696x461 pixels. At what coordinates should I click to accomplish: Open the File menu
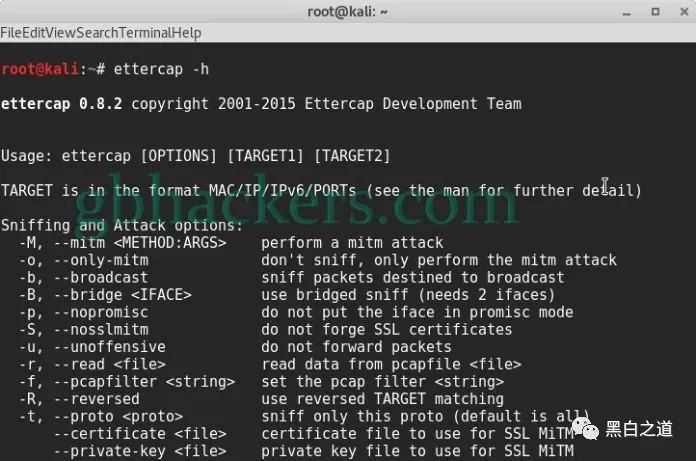(x=11, y=33)
